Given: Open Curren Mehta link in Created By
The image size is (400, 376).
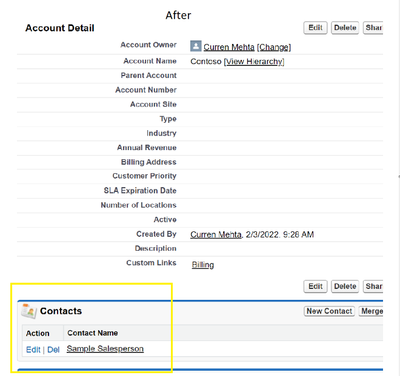Looking at the screenshot, I should coord(216,234).
